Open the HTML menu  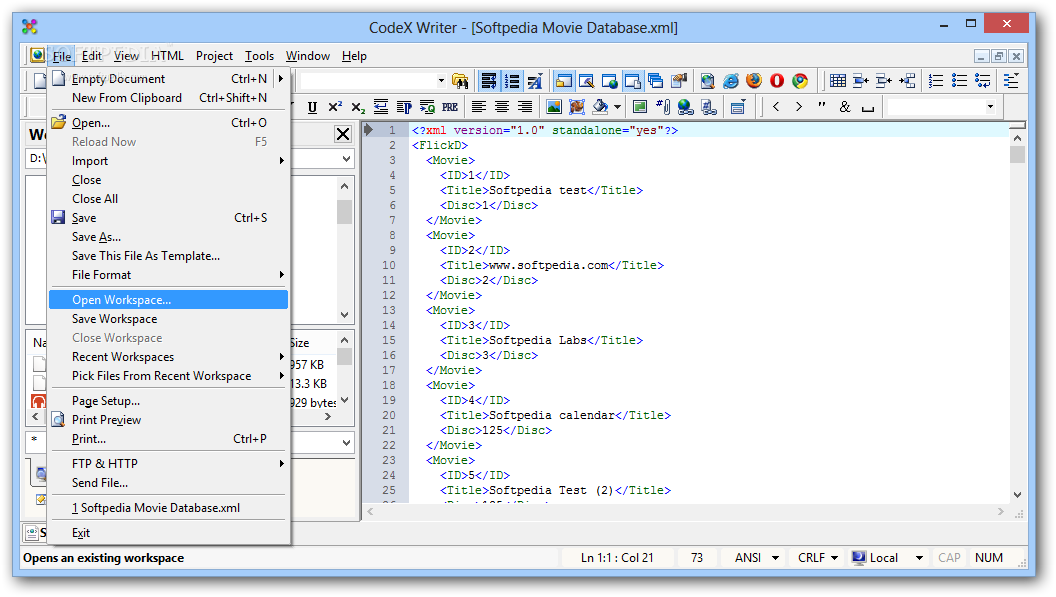click(x=167, y=56)
